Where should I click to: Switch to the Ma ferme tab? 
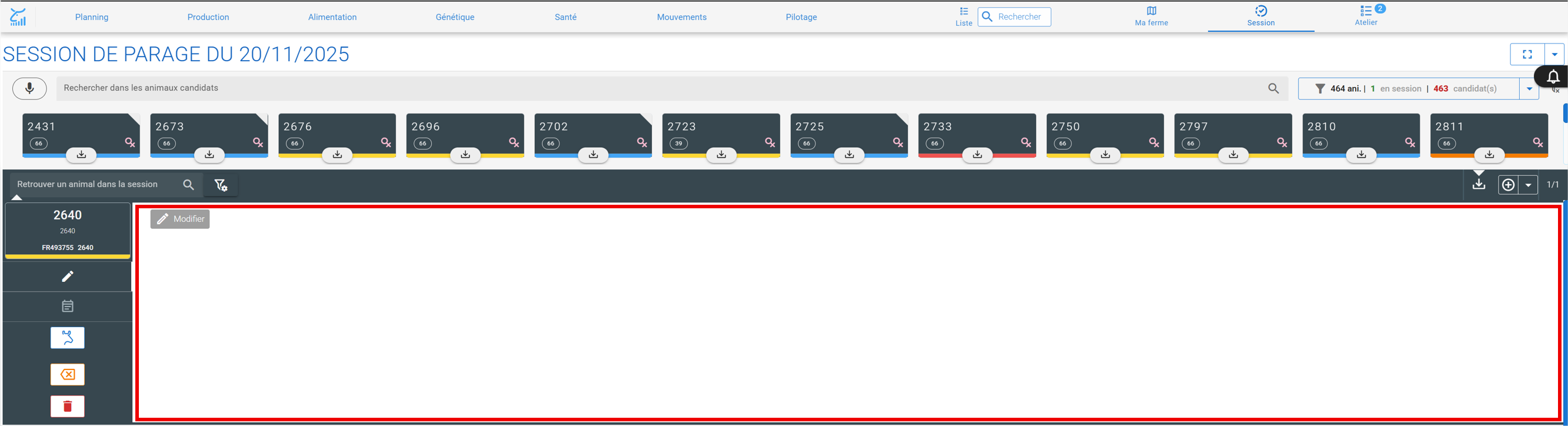[x=1151, y=16]
